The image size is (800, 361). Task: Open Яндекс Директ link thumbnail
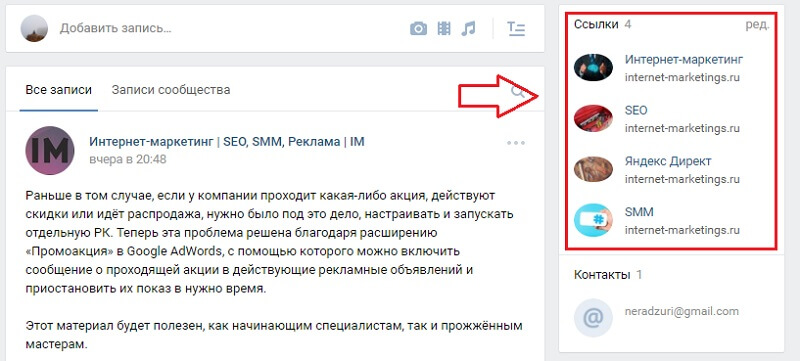pyautogui.click(x=593, y=169)
